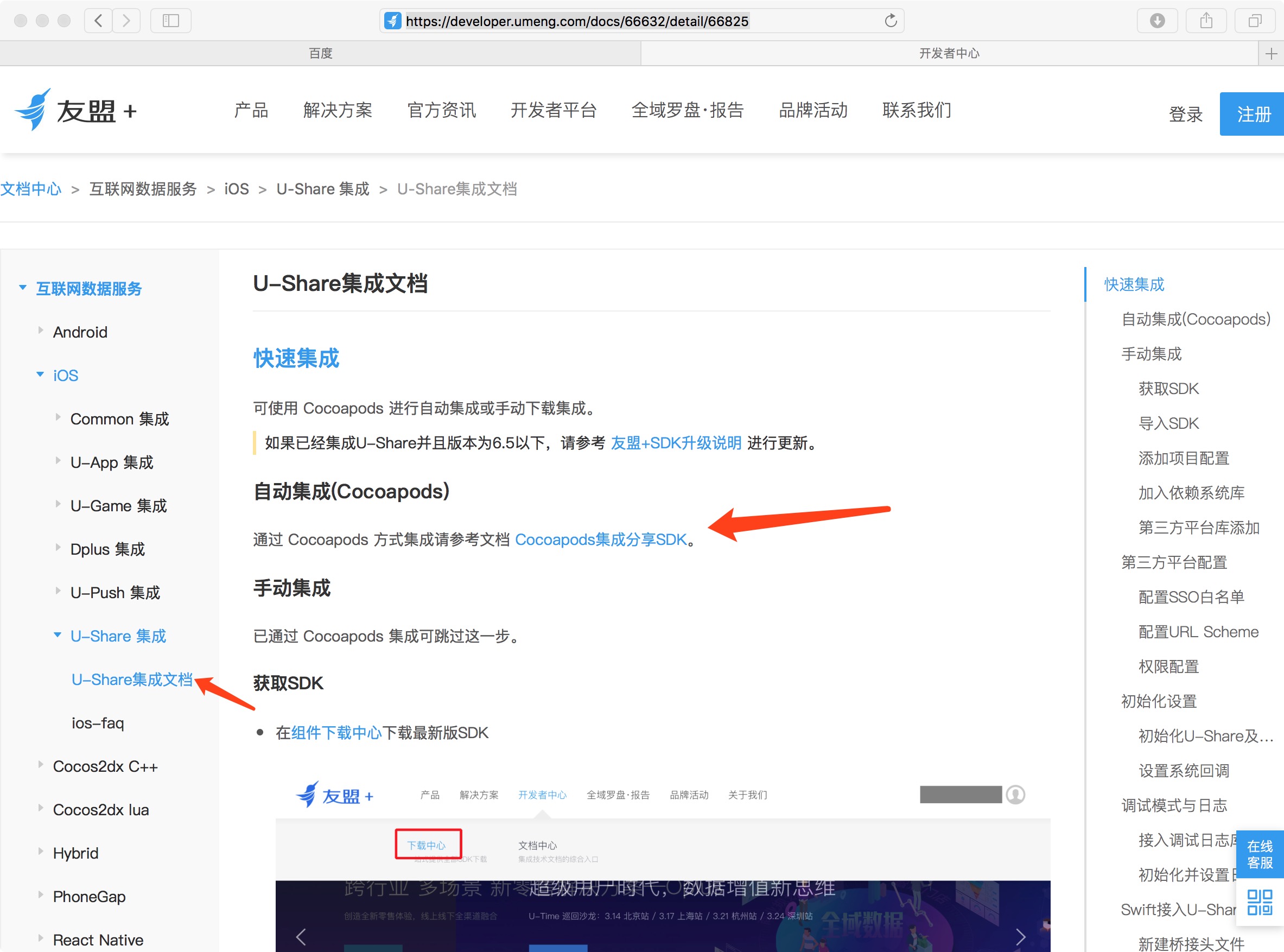Add a new tab with the plus button

point(1272,54)
